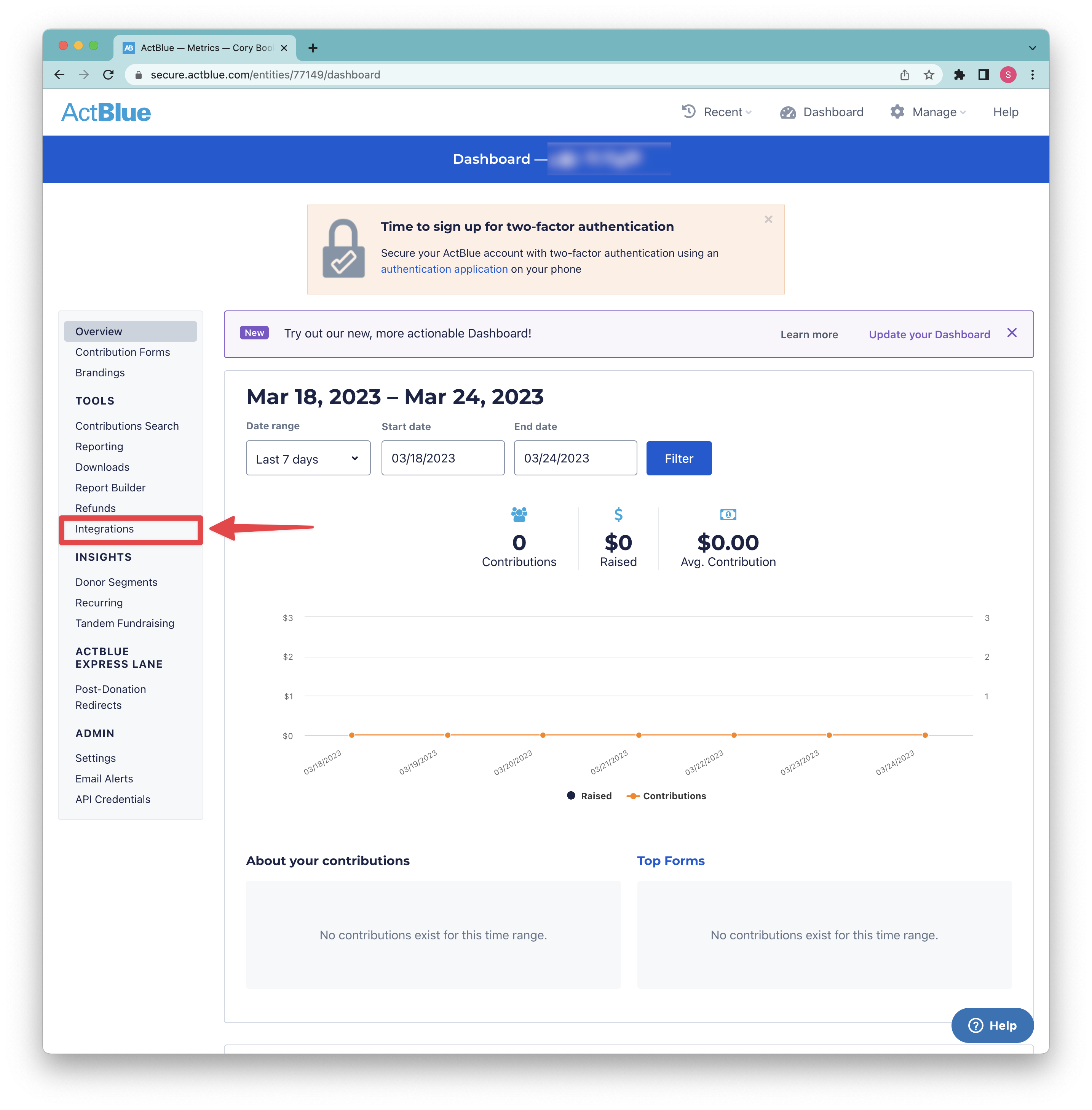
Task: Open the Last 7 days date range dropdown
Action: pos(308,458)
